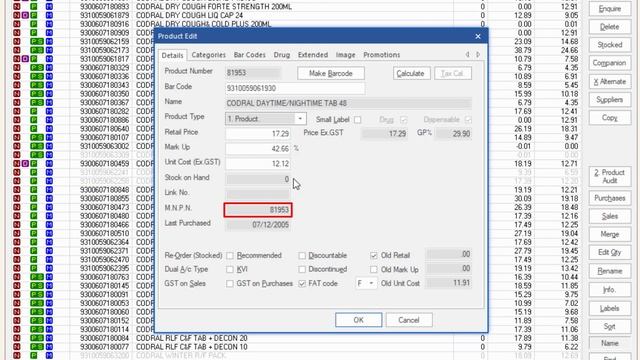Click the green PS icon on the CODRAL RLF C&F TAB + DECON 10 row

[37, 347]
